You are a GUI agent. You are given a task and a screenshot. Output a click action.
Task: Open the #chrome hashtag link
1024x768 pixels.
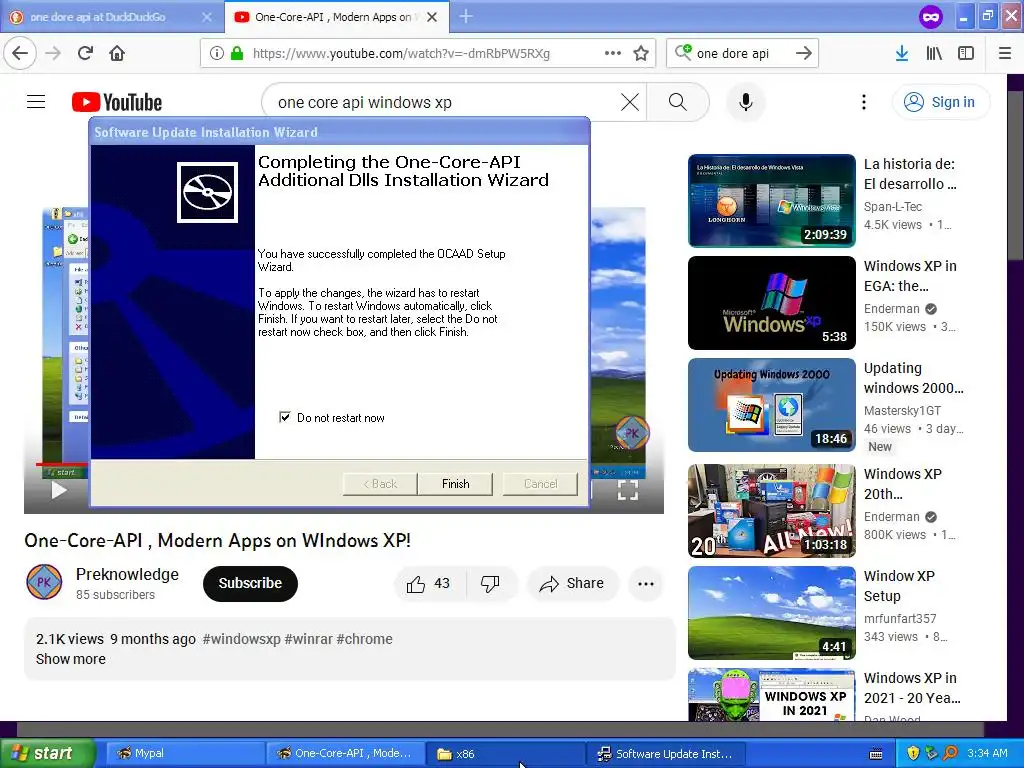tap(364, 639)
